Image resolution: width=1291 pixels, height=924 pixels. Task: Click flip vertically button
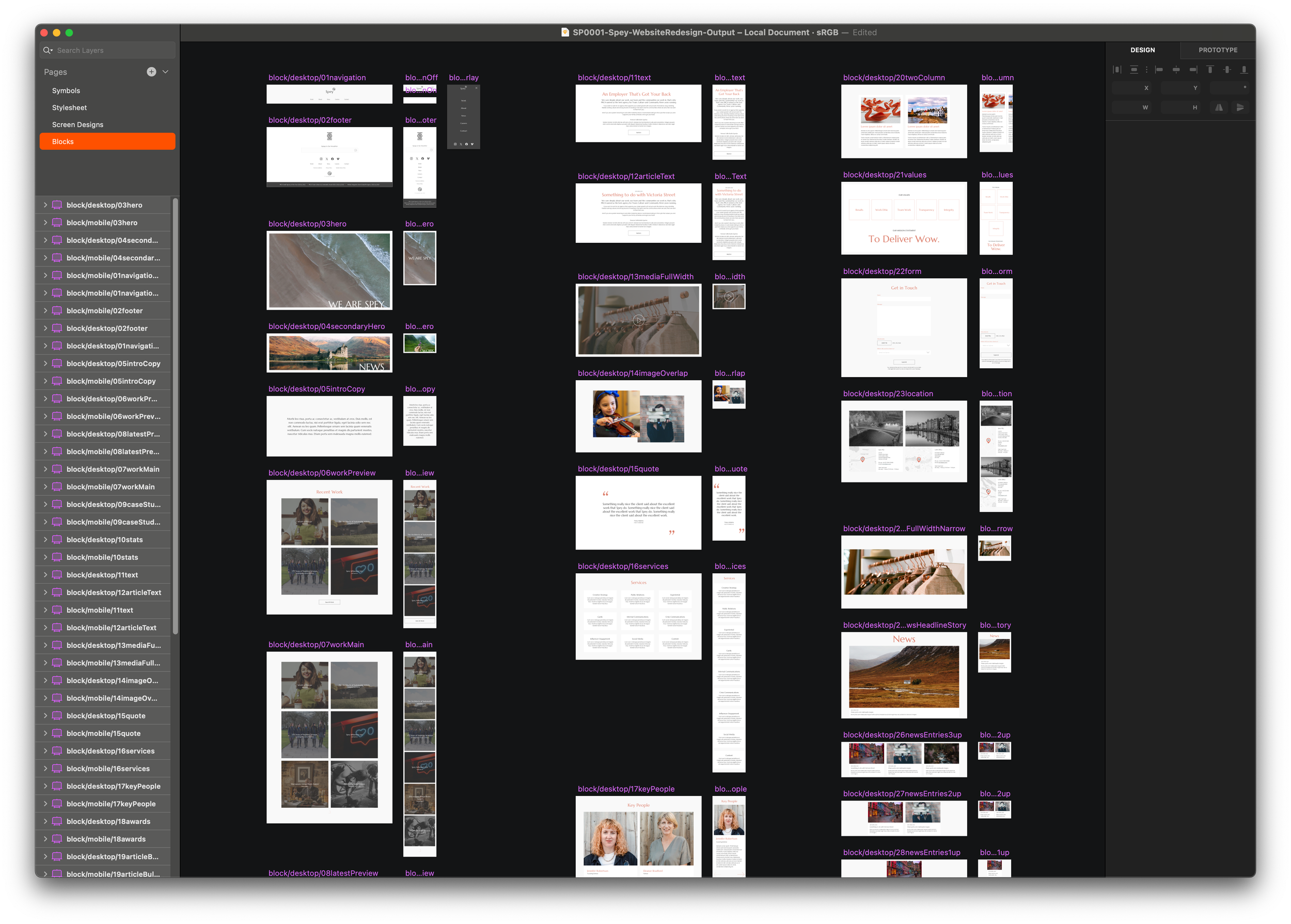point(1240,107)
